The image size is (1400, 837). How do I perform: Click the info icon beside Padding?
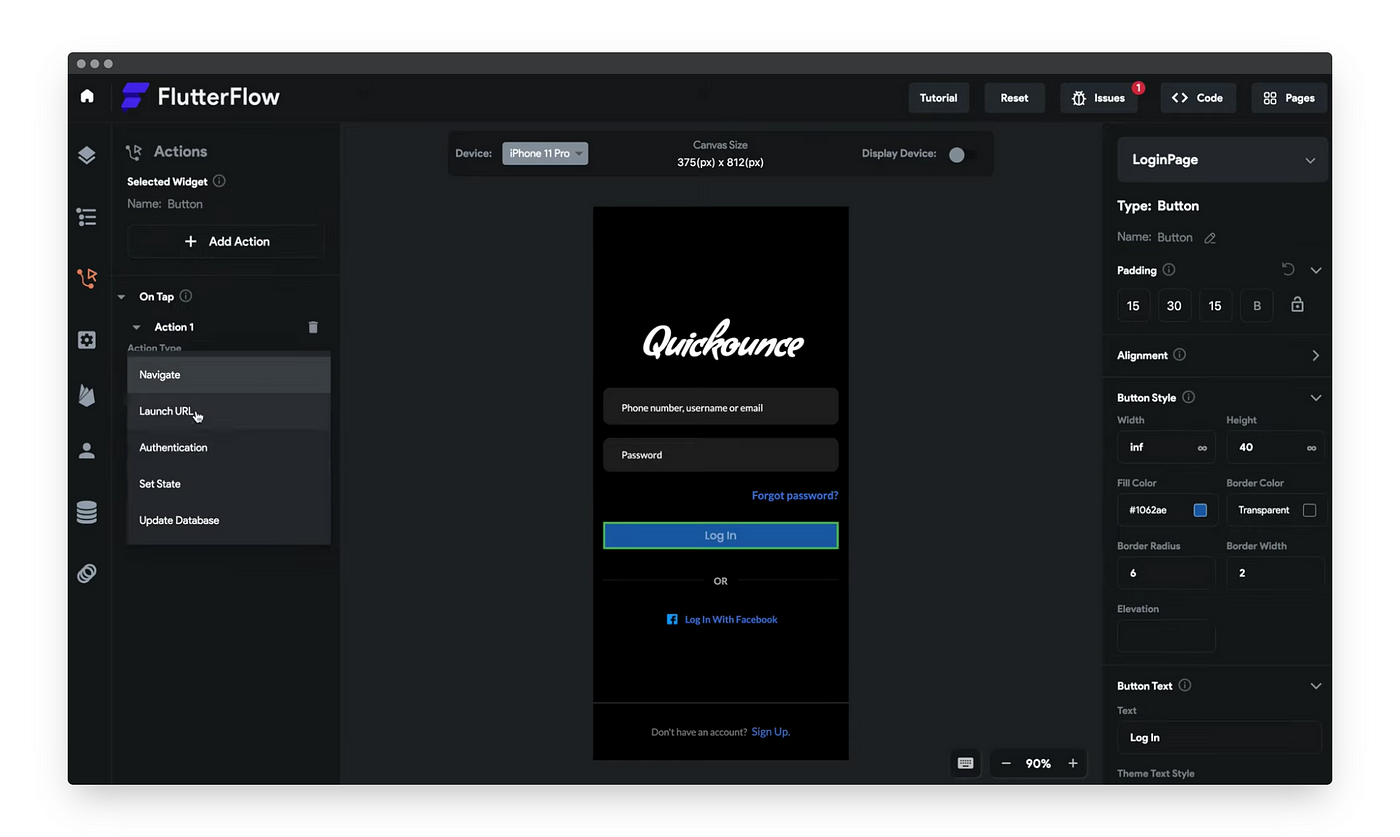tap(1169, 270)
